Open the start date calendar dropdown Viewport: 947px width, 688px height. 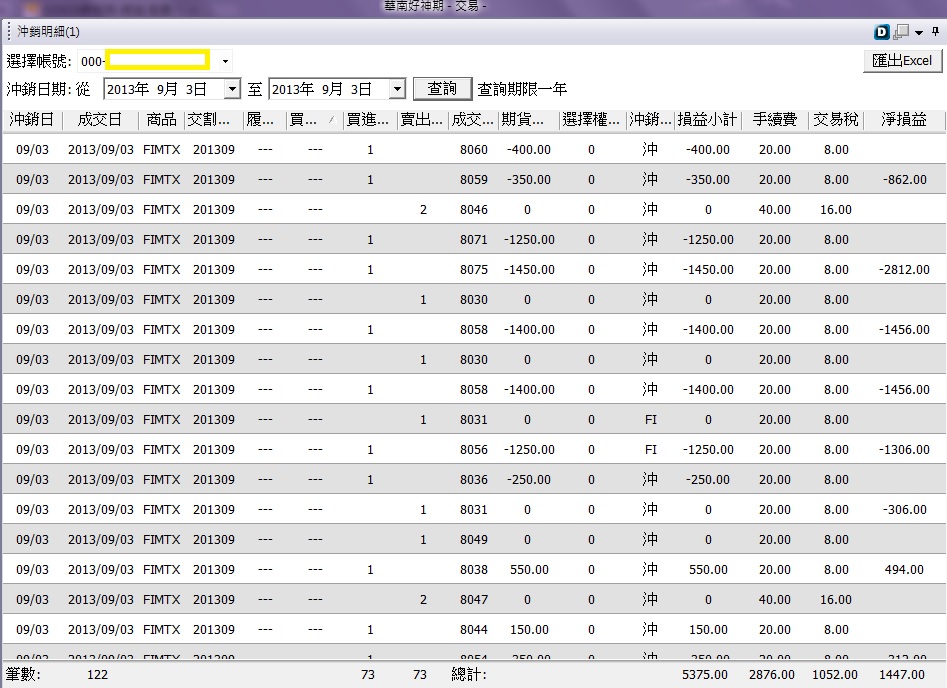pyautogui.click(x=232, y=89)
